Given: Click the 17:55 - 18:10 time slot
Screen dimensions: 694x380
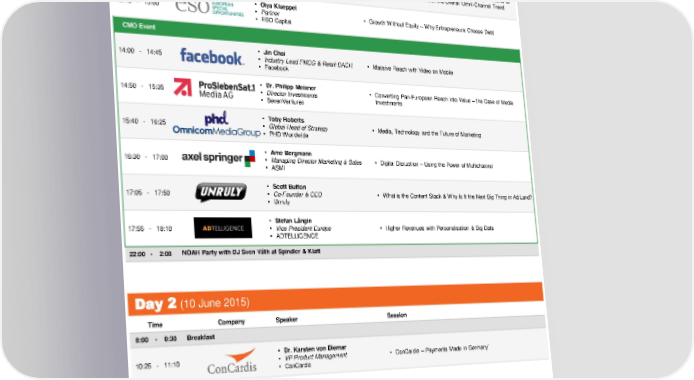Looking at the screenshot, I should pos(150,229).
